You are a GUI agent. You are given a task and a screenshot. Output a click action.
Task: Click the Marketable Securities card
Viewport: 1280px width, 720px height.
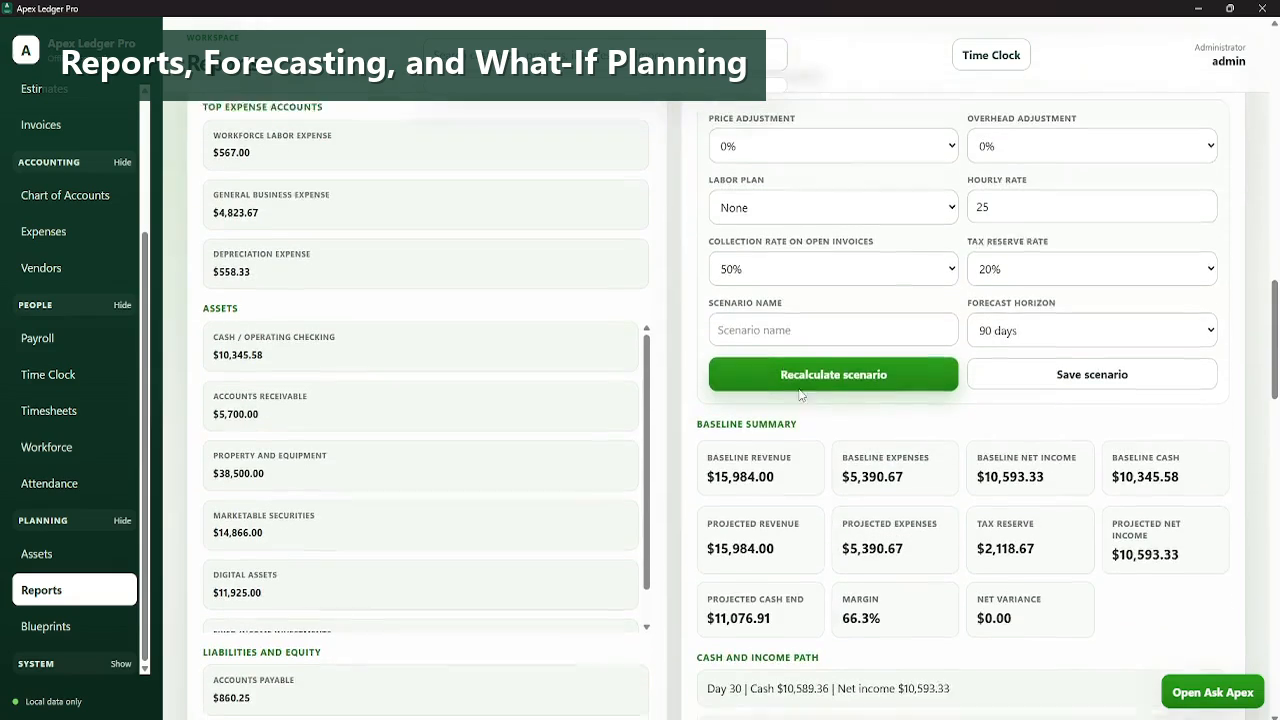click(420, 524)
